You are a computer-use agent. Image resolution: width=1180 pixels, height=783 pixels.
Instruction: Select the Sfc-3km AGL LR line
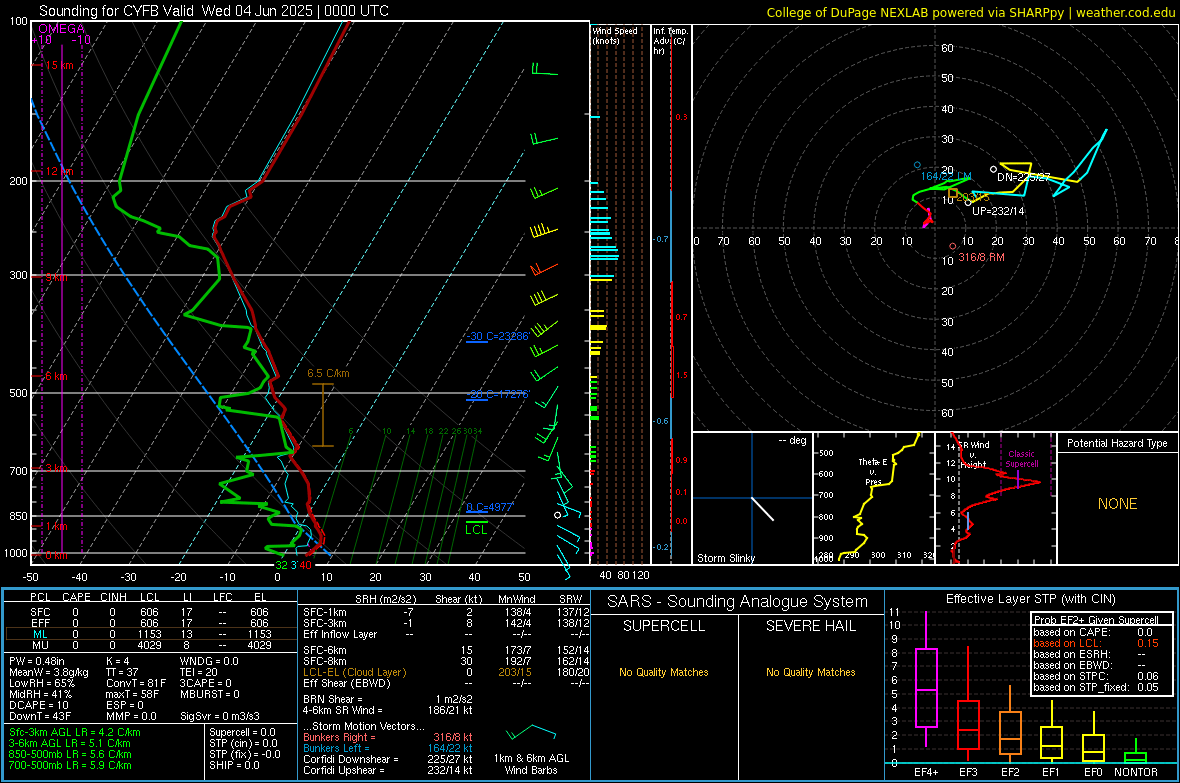75,732
